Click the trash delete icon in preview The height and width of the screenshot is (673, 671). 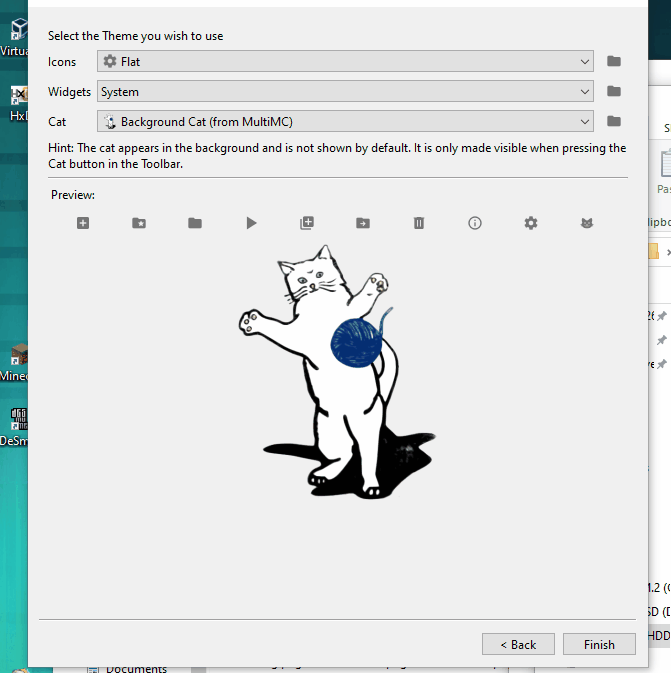point(419,223)
